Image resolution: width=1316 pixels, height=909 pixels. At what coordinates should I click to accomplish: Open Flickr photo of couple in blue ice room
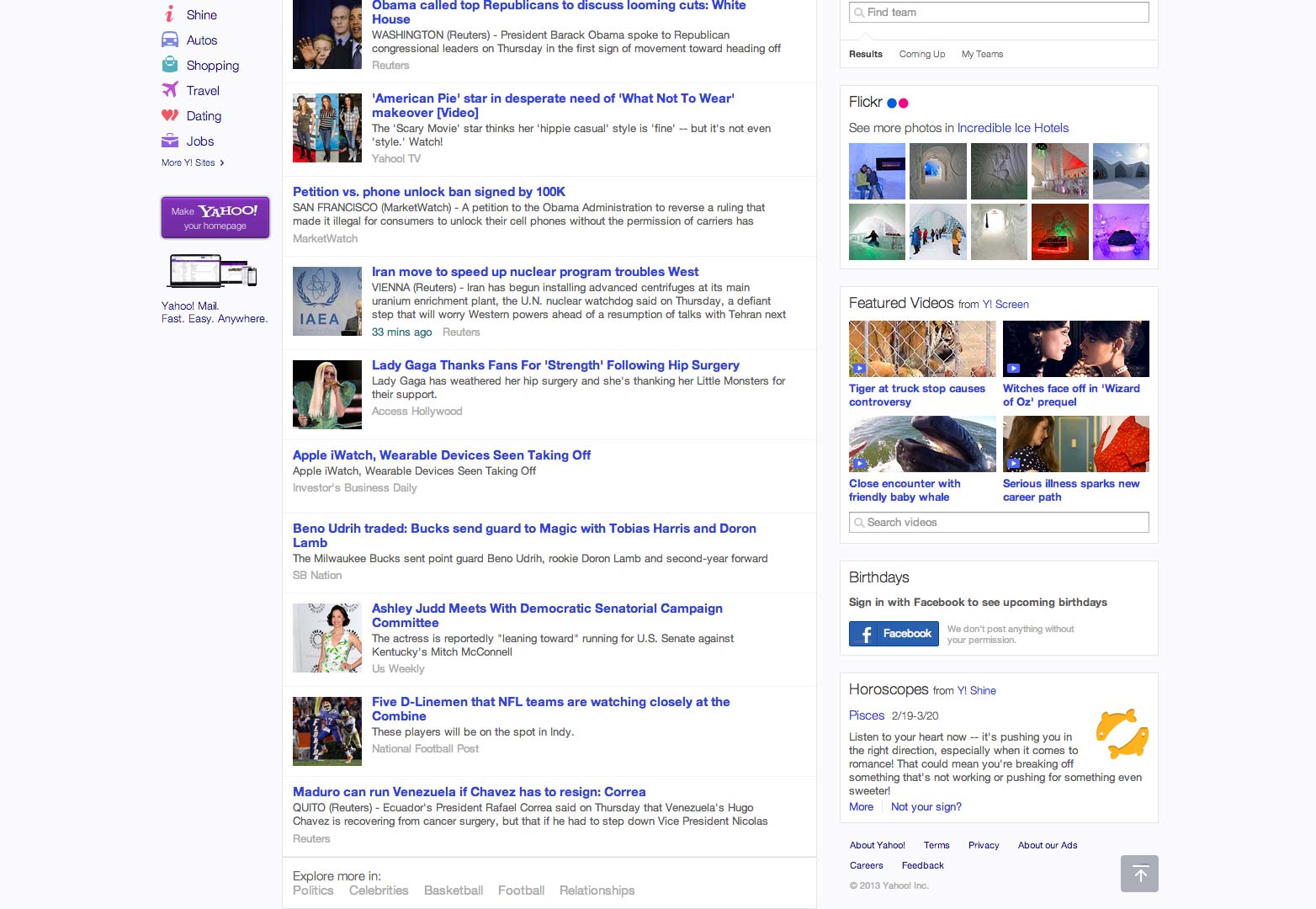pyautogui.click(x=877, y=171)
